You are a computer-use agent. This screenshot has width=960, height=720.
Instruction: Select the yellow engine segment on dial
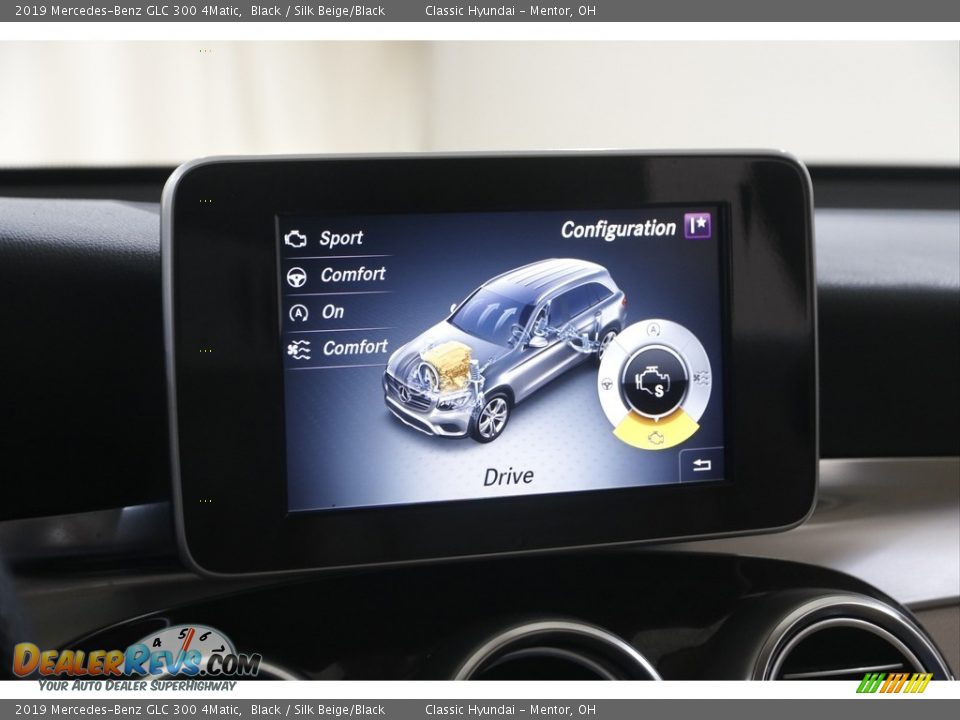pos(655,432)
